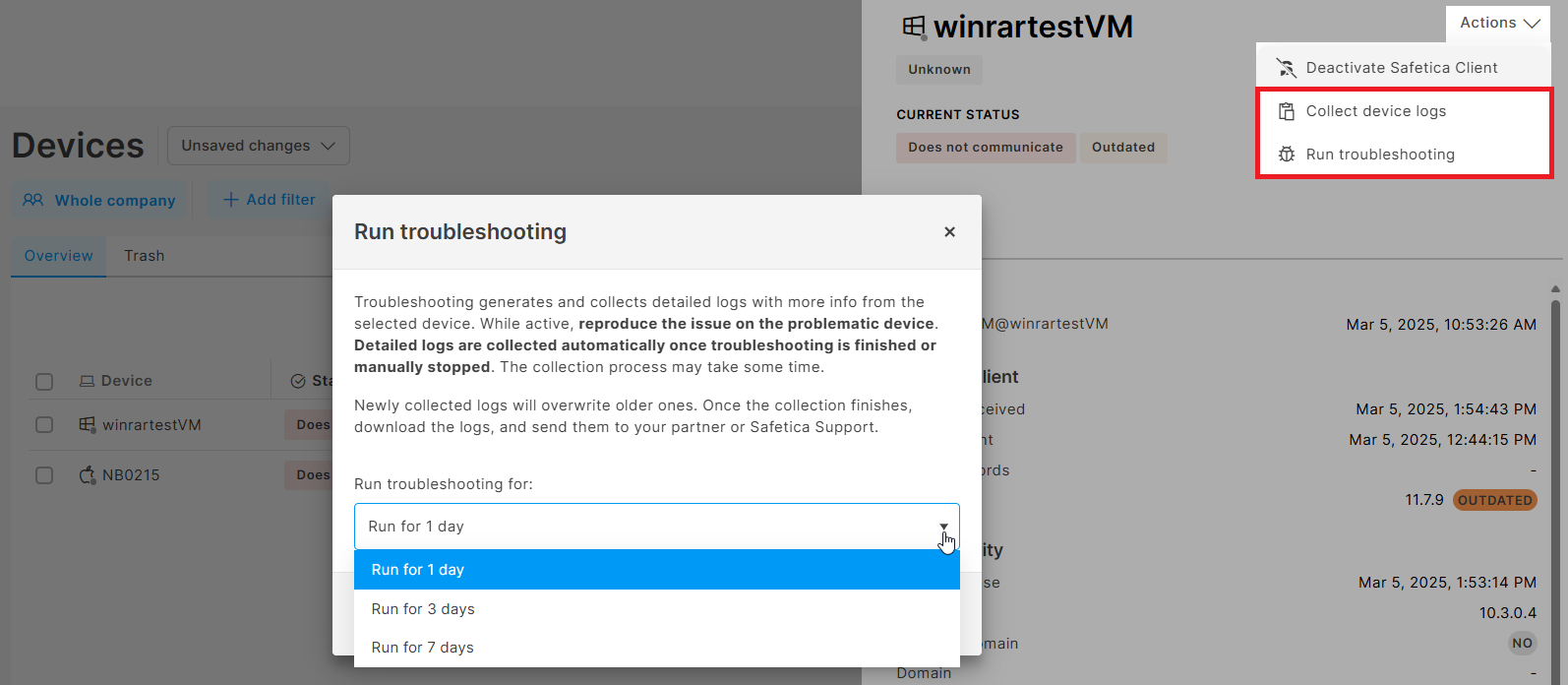
Task: Select Collect device logs menu item
Action: [x=1404, y=111]
